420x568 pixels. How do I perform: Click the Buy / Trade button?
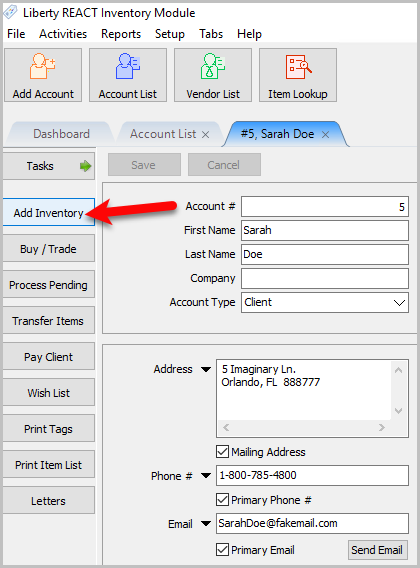point(49,249)
